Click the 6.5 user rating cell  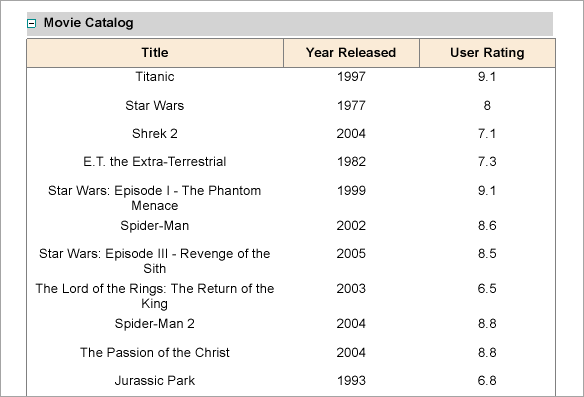[x=487, y=289]
